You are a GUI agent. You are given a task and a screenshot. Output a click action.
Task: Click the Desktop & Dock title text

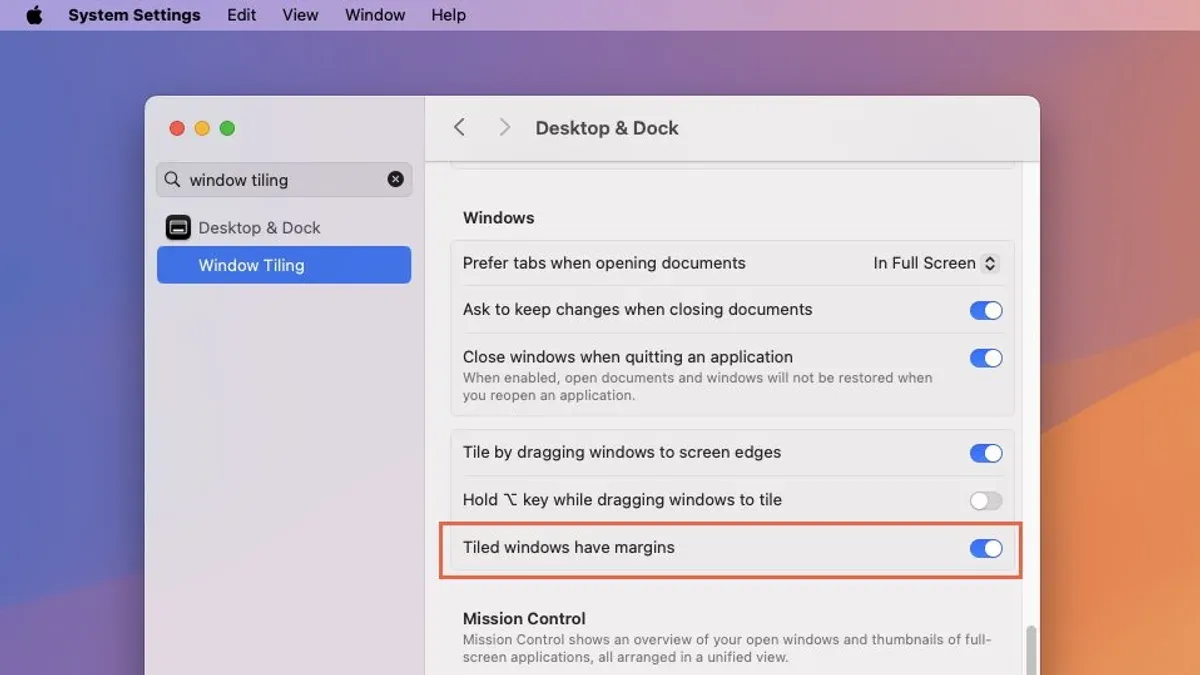pos(607,128)
